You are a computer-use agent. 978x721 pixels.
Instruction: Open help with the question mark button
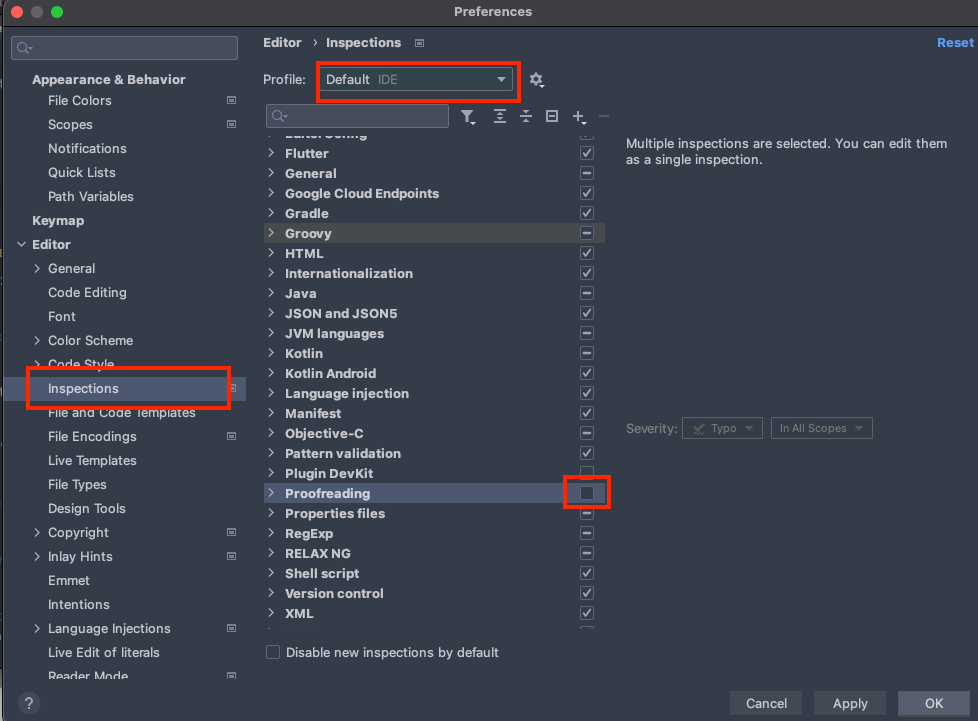29,704
